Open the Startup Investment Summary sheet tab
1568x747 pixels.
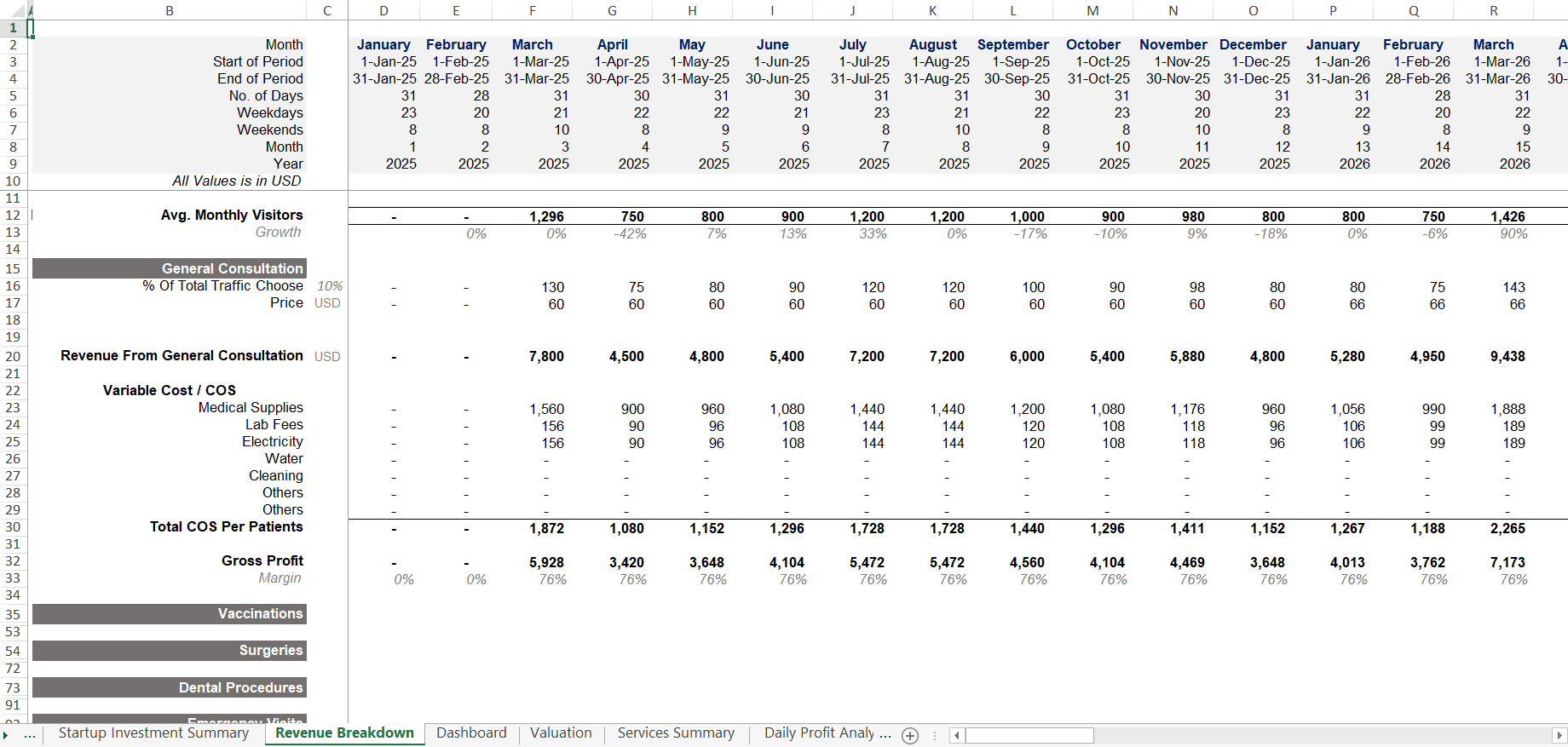point(153,733)
